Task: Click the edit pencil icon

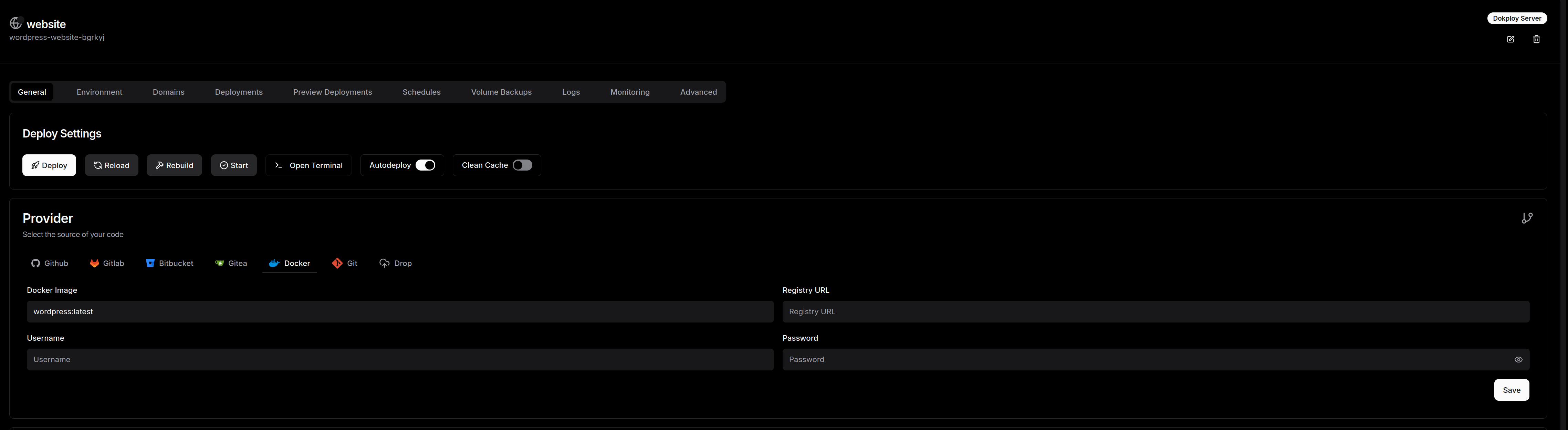Action: pos(1510,40)
